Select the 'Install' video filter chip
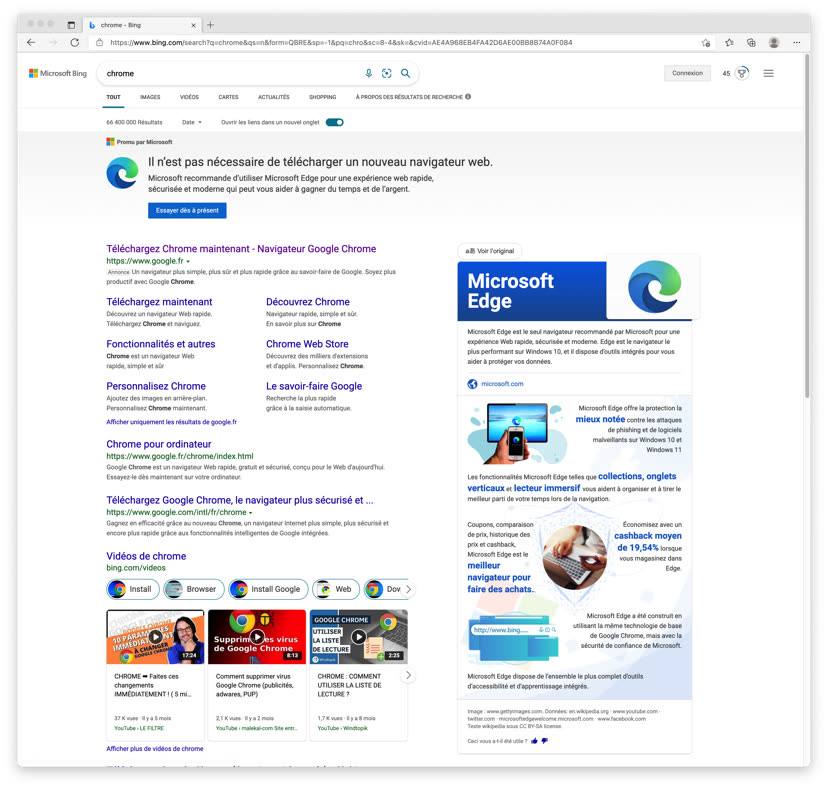Viewport: 828px width, 788px height. 133,589
